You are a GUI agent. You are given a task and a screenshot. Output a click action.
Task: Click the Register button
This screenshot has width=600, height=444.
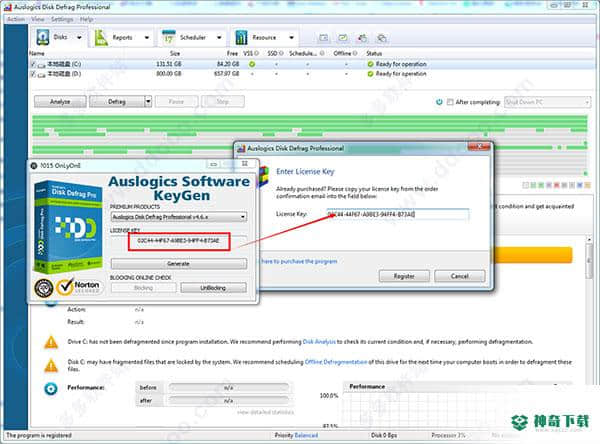coord(404,276)
